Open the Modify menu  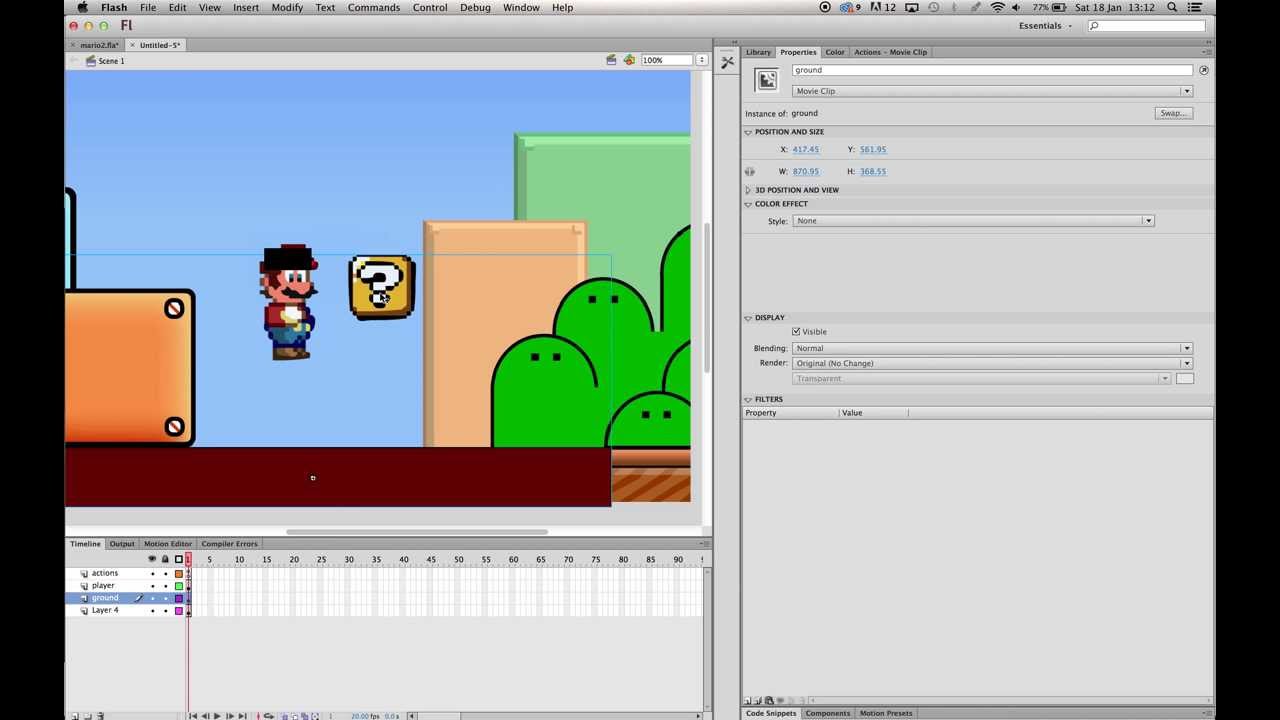point(287,7)
